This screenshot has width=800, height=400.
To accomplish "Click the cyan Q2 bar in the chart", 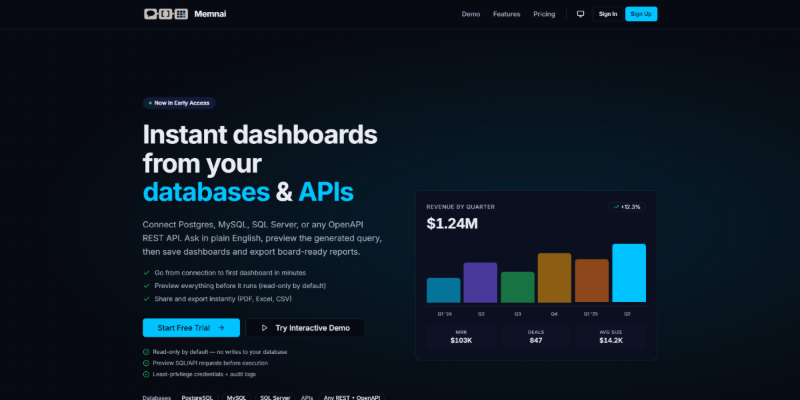I will pos(628,273).
